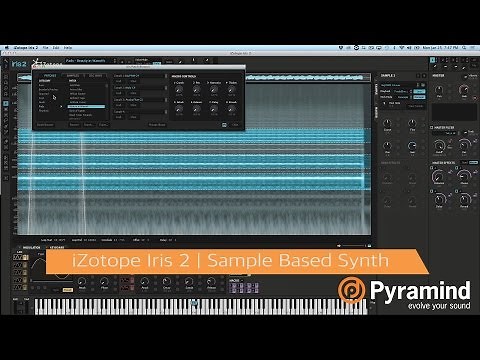
Task: Toggle the Master Filter checkbox
Action: [432, 128]
